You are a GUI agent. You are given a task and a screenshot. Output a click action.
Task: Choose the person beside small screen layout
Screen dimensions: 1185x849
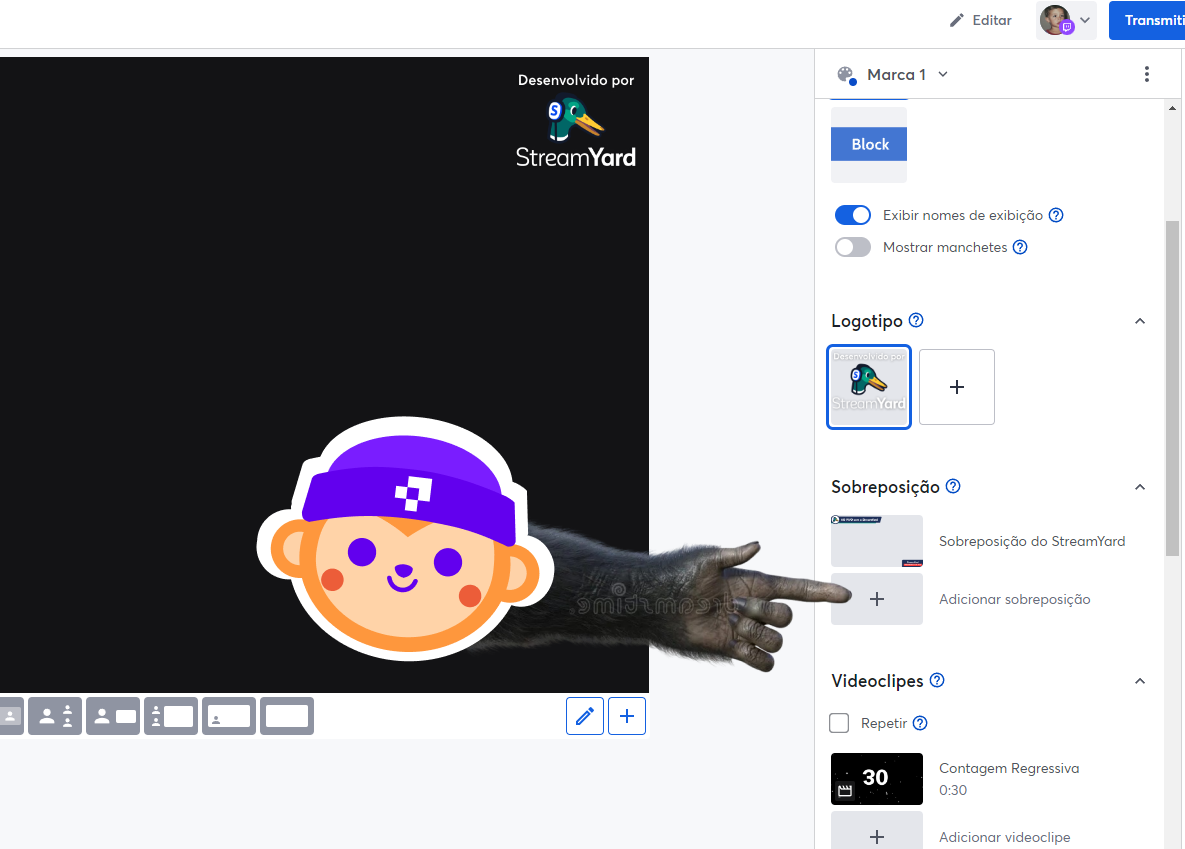coord(113,716)
